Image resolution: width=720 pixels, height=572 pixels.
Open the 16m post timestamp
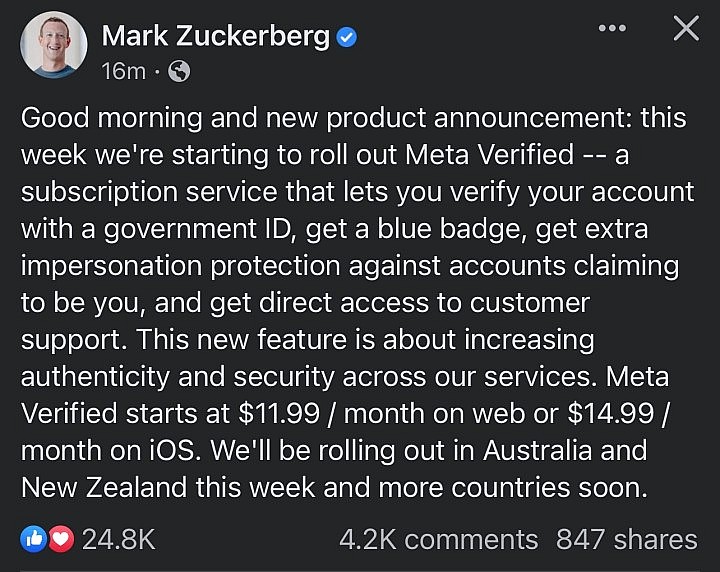coord(122,71)
